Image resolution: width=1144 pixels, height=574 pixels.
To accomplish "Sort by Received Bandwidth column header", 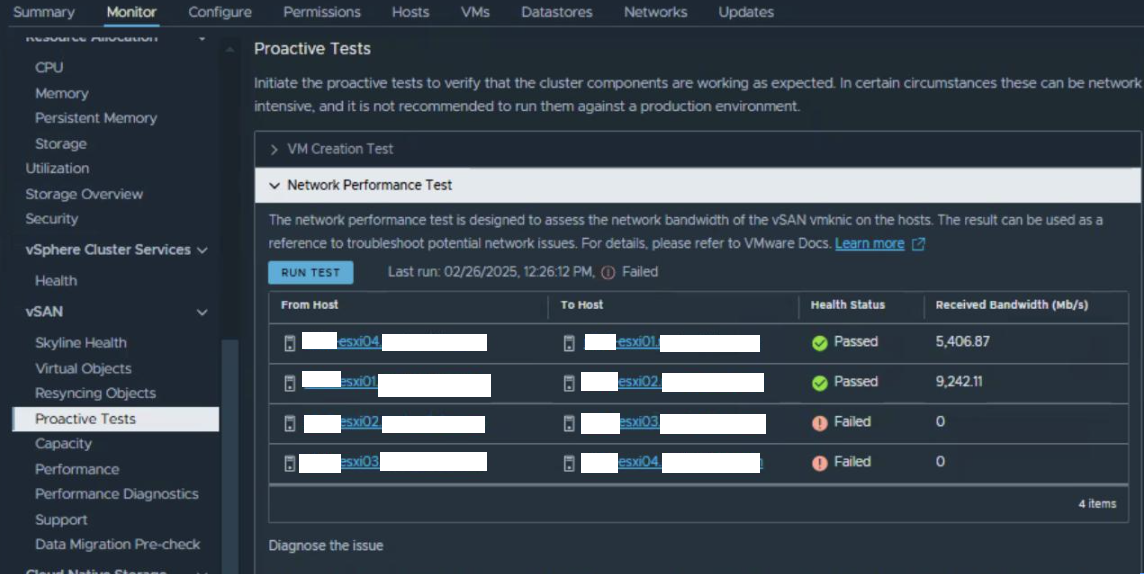I will pyautogui.click(x=1012, y=305).
